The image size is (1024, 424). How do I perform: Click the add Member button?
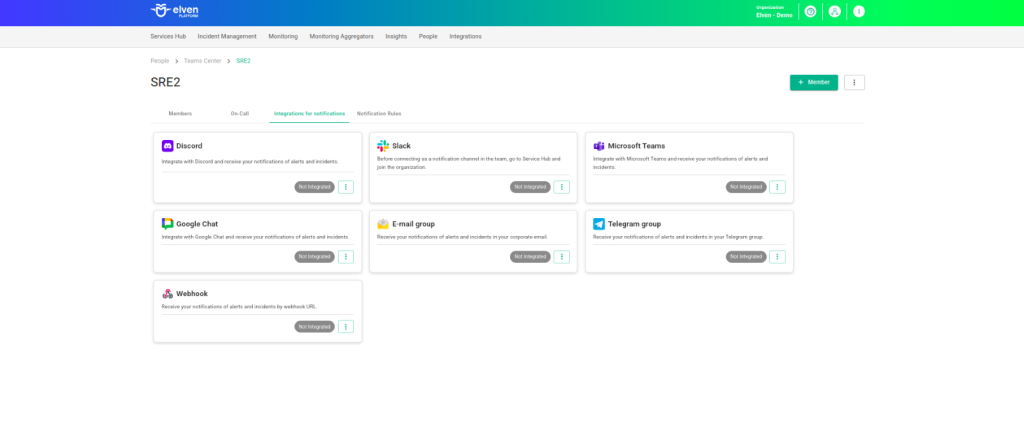(813, 82)
